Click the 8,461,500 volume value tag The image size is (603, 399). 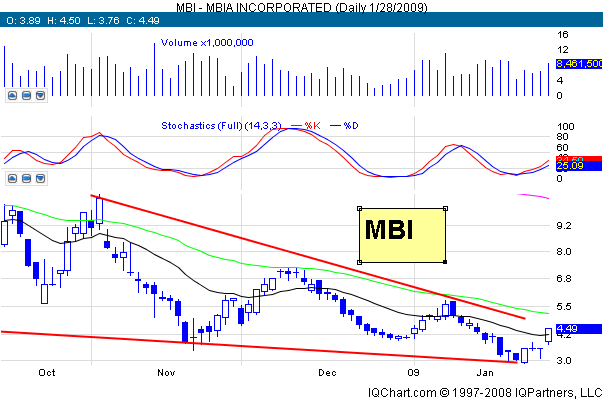click(579, 64)
